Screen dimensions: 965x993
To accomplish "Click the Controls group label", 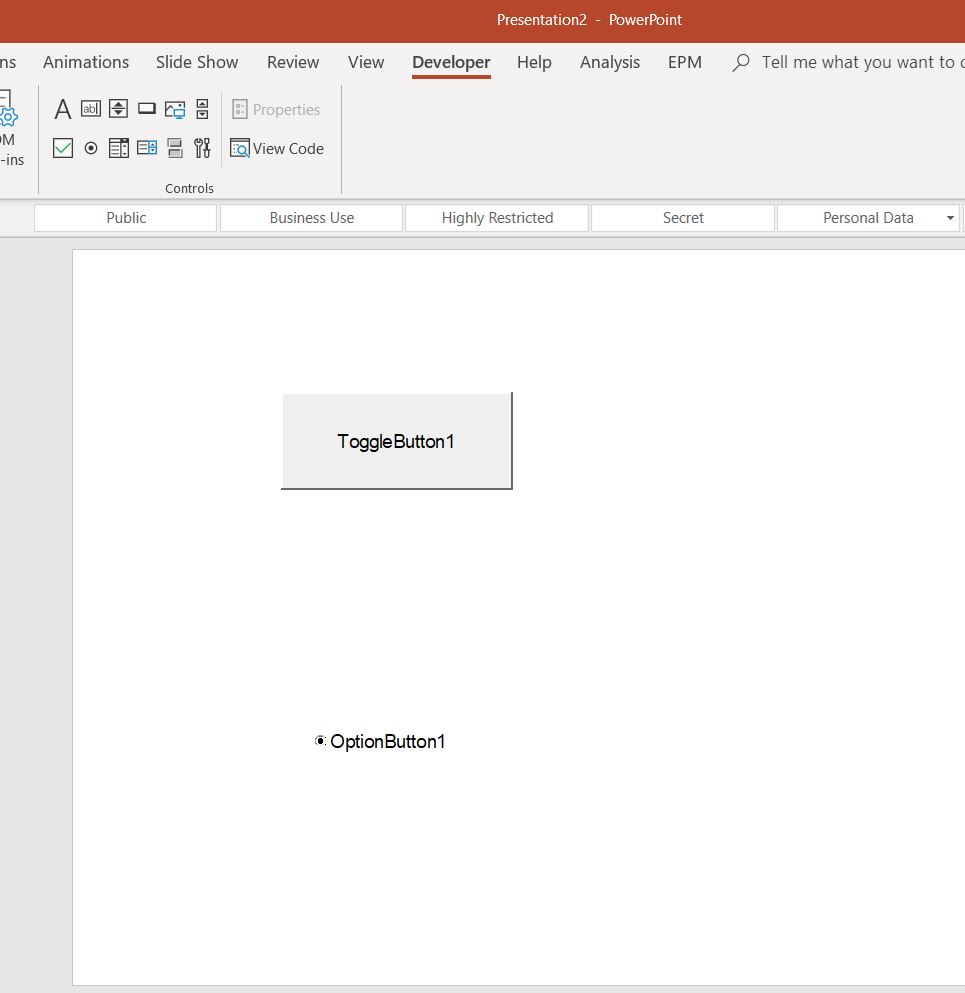I will click(x=189, y=188).
